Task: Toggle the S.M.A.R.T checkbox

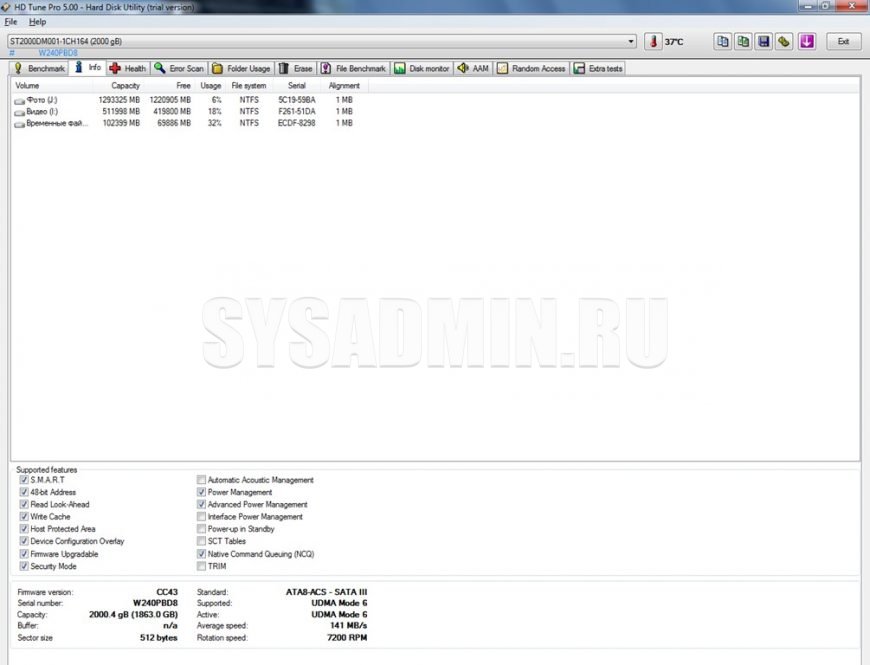Action: pos(24,480)
